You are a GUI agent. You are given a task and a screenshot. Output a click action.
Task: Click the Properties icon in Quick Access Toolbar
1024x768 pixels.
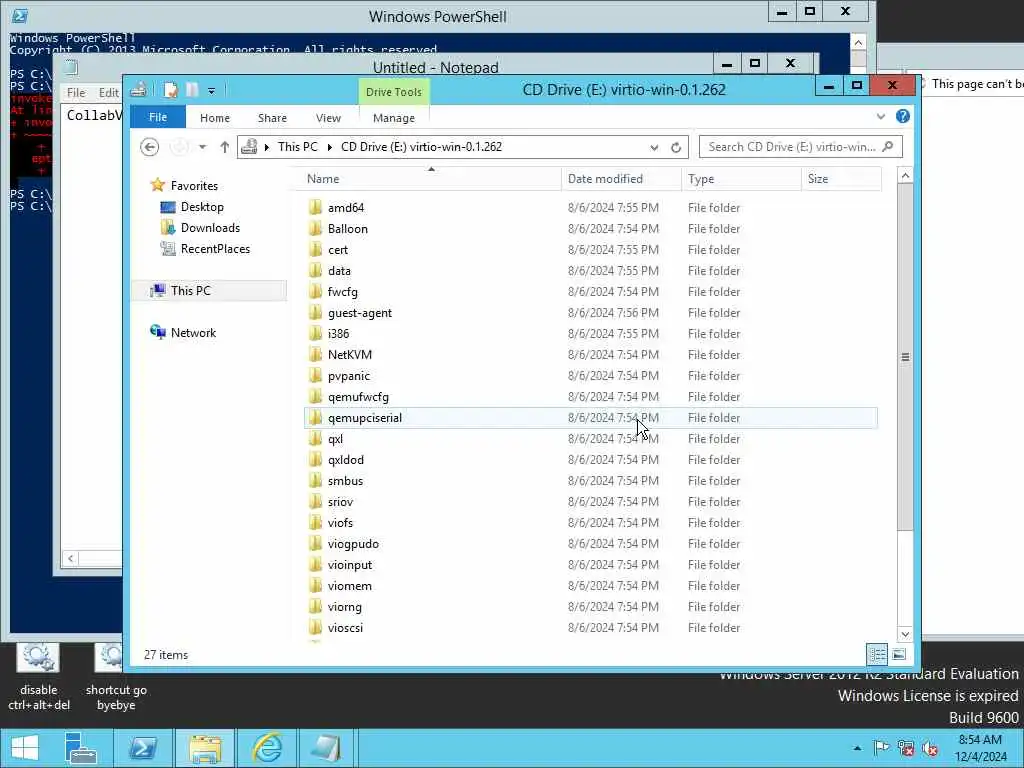pos(170,90)
